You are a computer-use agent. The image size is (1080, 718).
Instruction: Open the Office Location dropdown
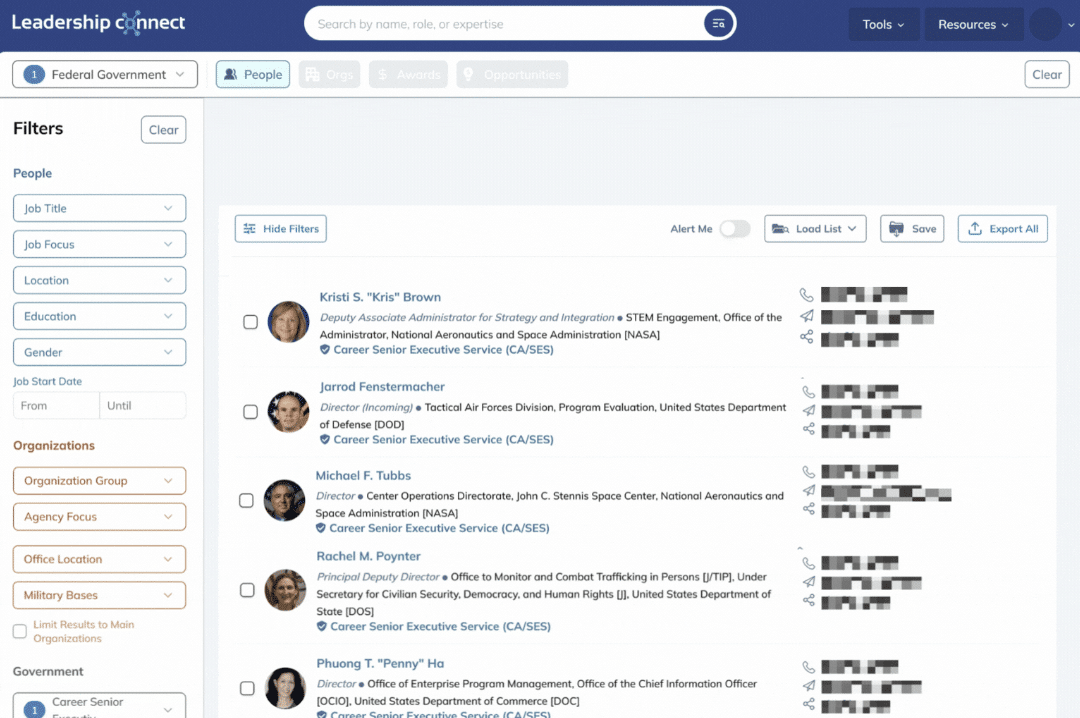click(x=99, y=560)
